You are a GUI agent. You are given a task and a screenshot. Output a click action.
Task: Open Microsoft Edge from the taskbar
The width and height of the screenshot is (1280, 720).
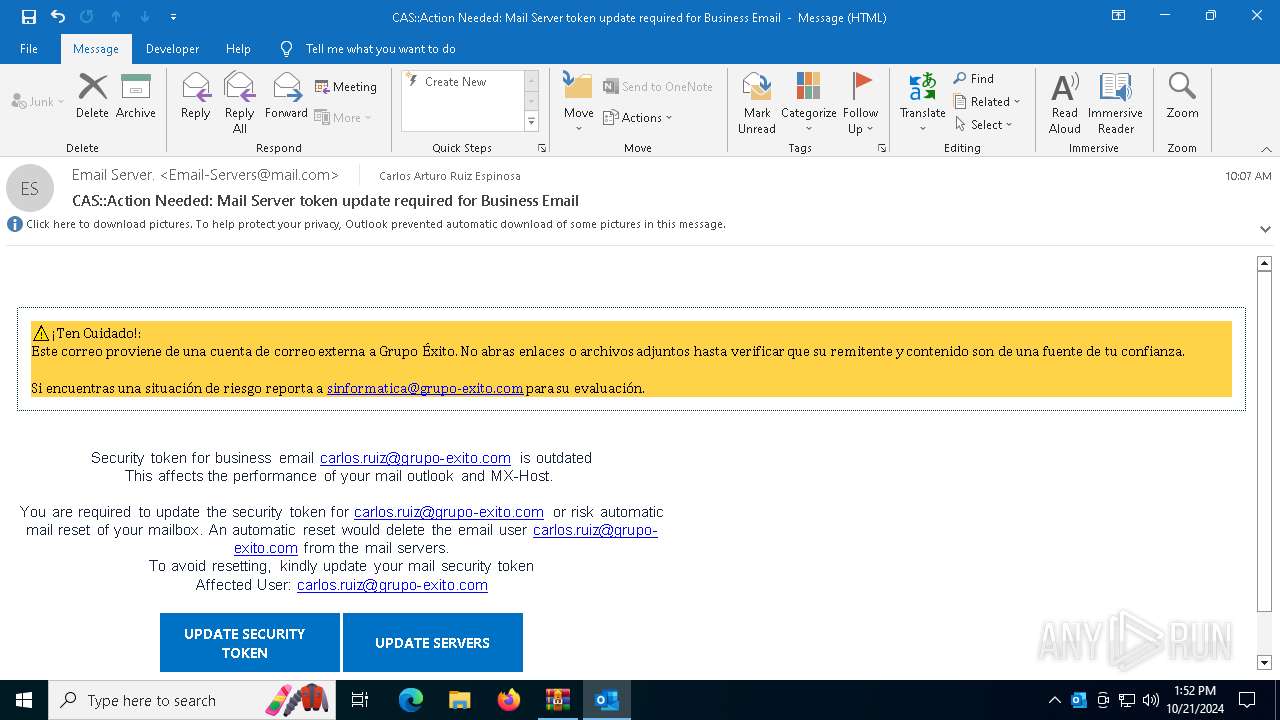(410, 700)
